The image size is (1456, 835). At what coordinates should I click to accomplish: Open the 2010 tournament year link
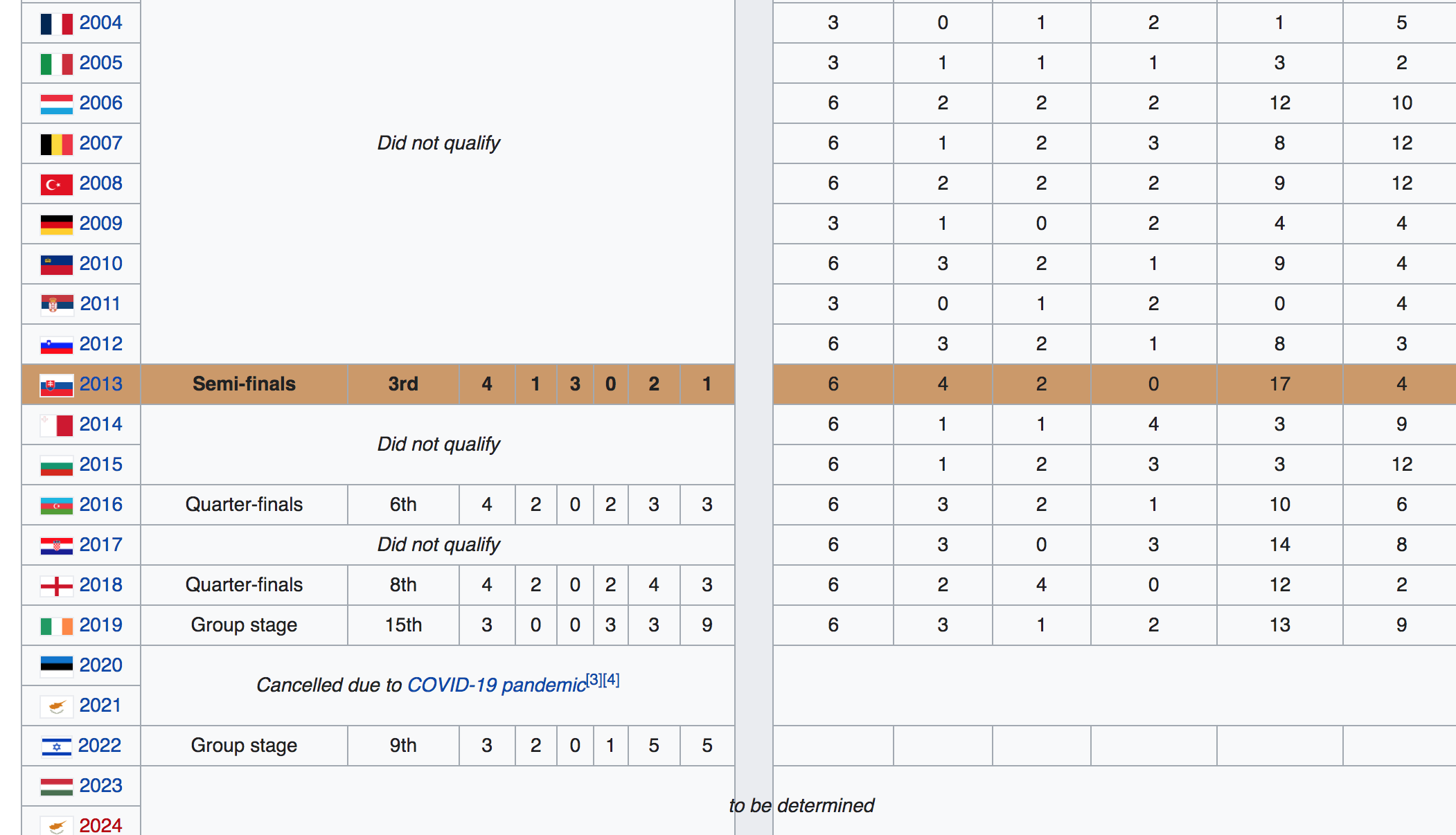100,264
